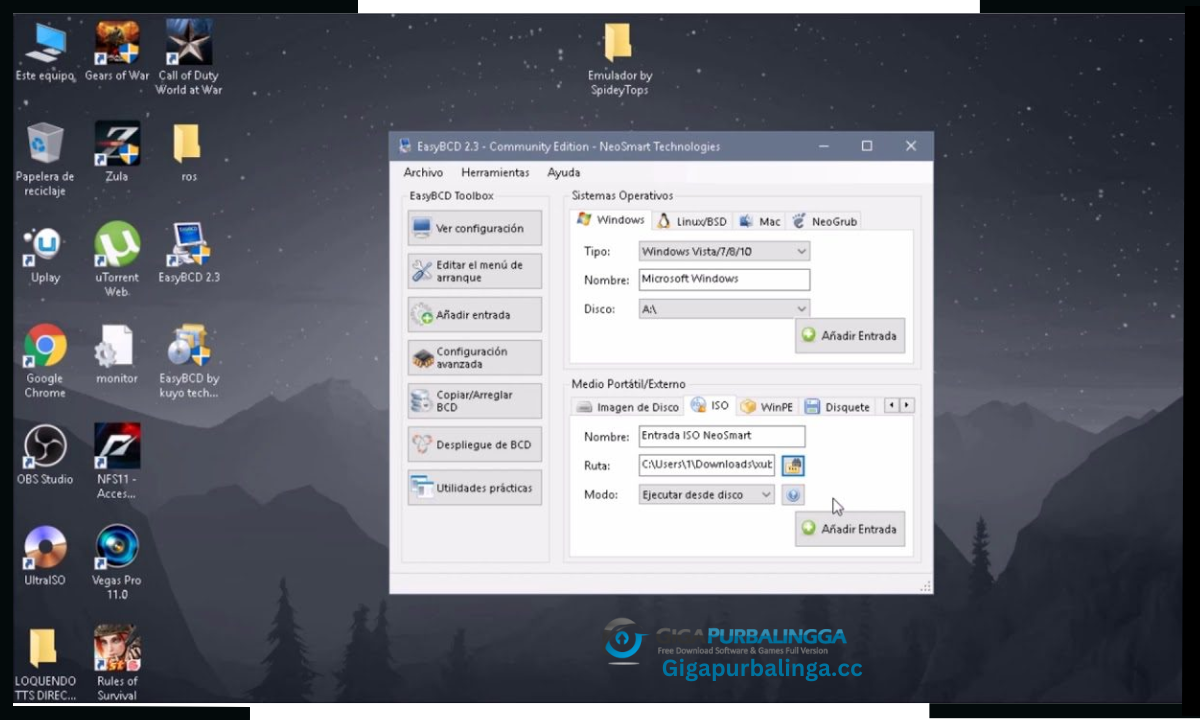Switch to the NeoGrub tab

824,221
